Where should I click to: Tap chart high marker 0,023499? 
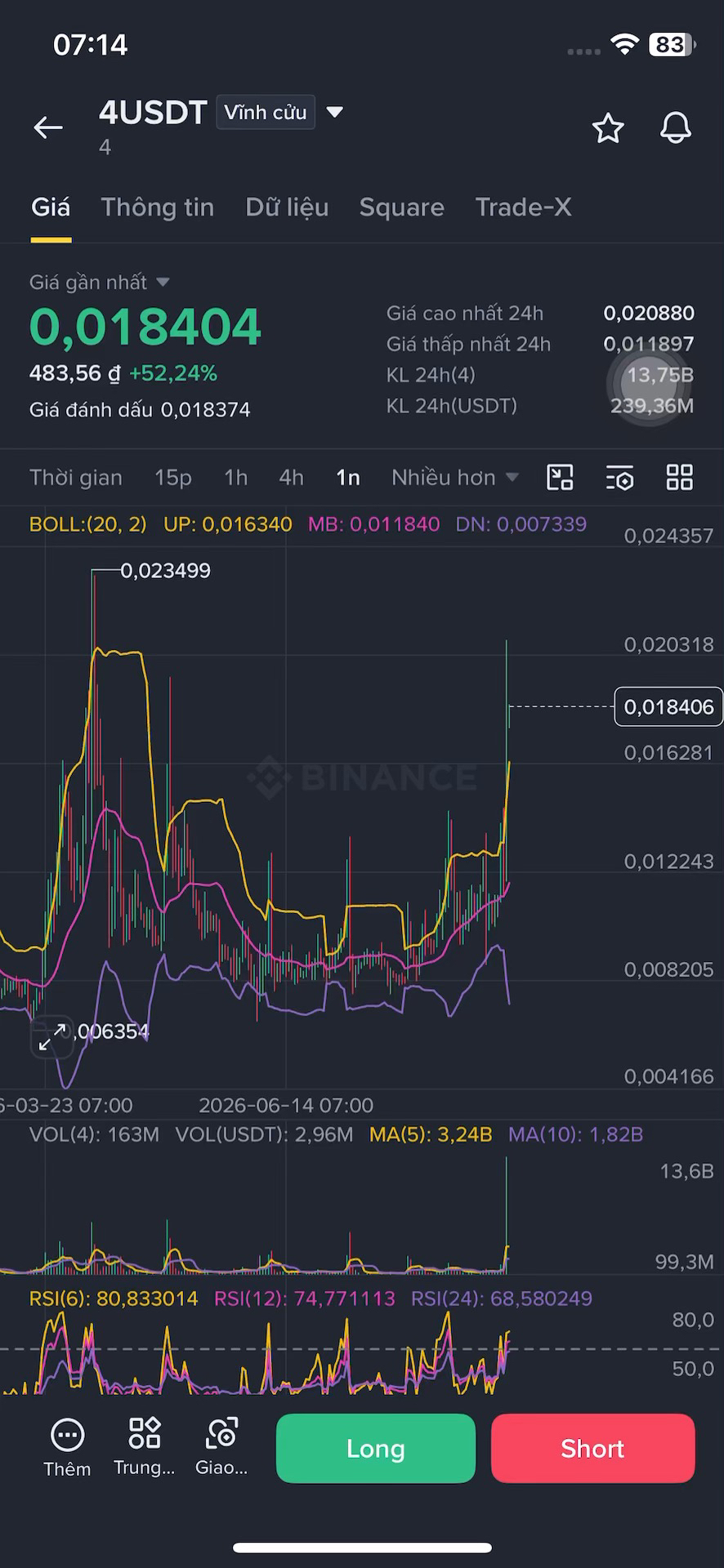tap(166, 571)
